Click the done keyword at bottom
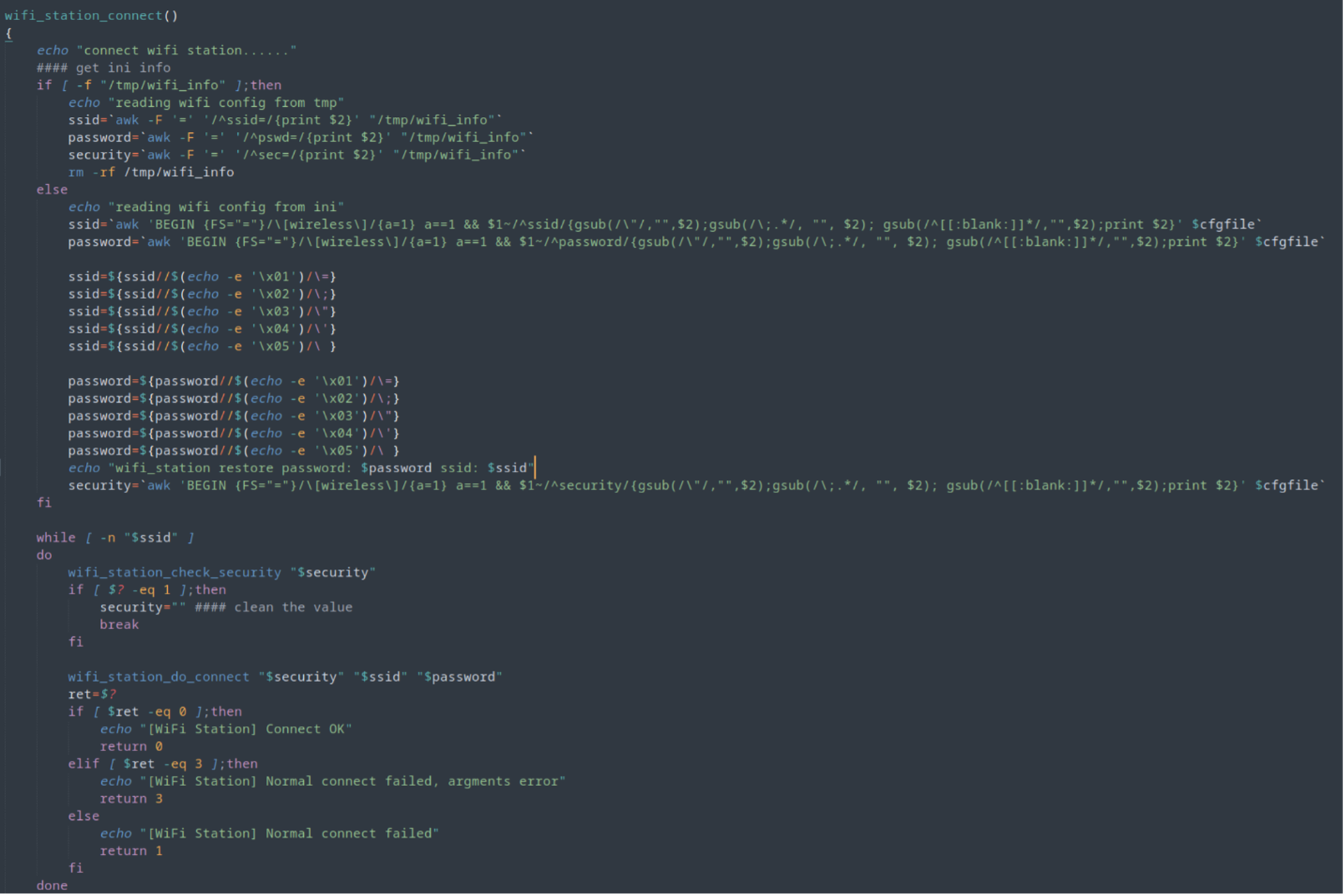 52,885
